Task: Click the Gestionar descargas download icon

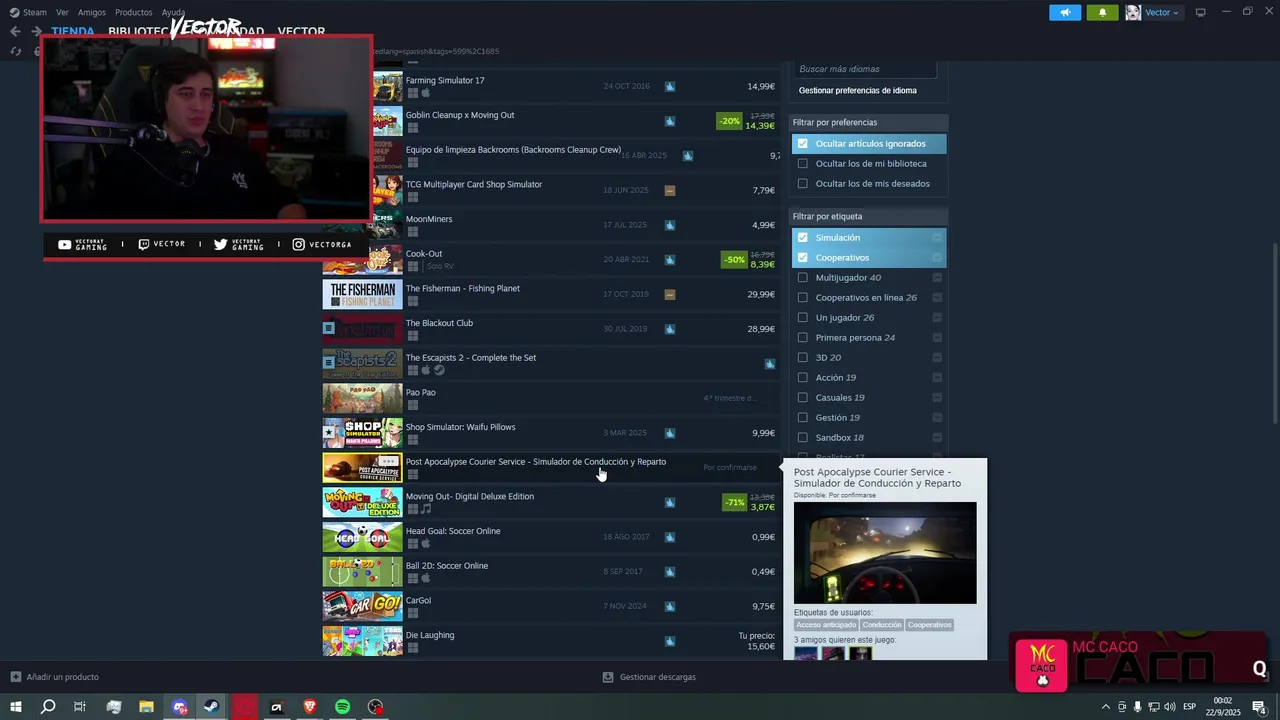Action: click(608, 677)
